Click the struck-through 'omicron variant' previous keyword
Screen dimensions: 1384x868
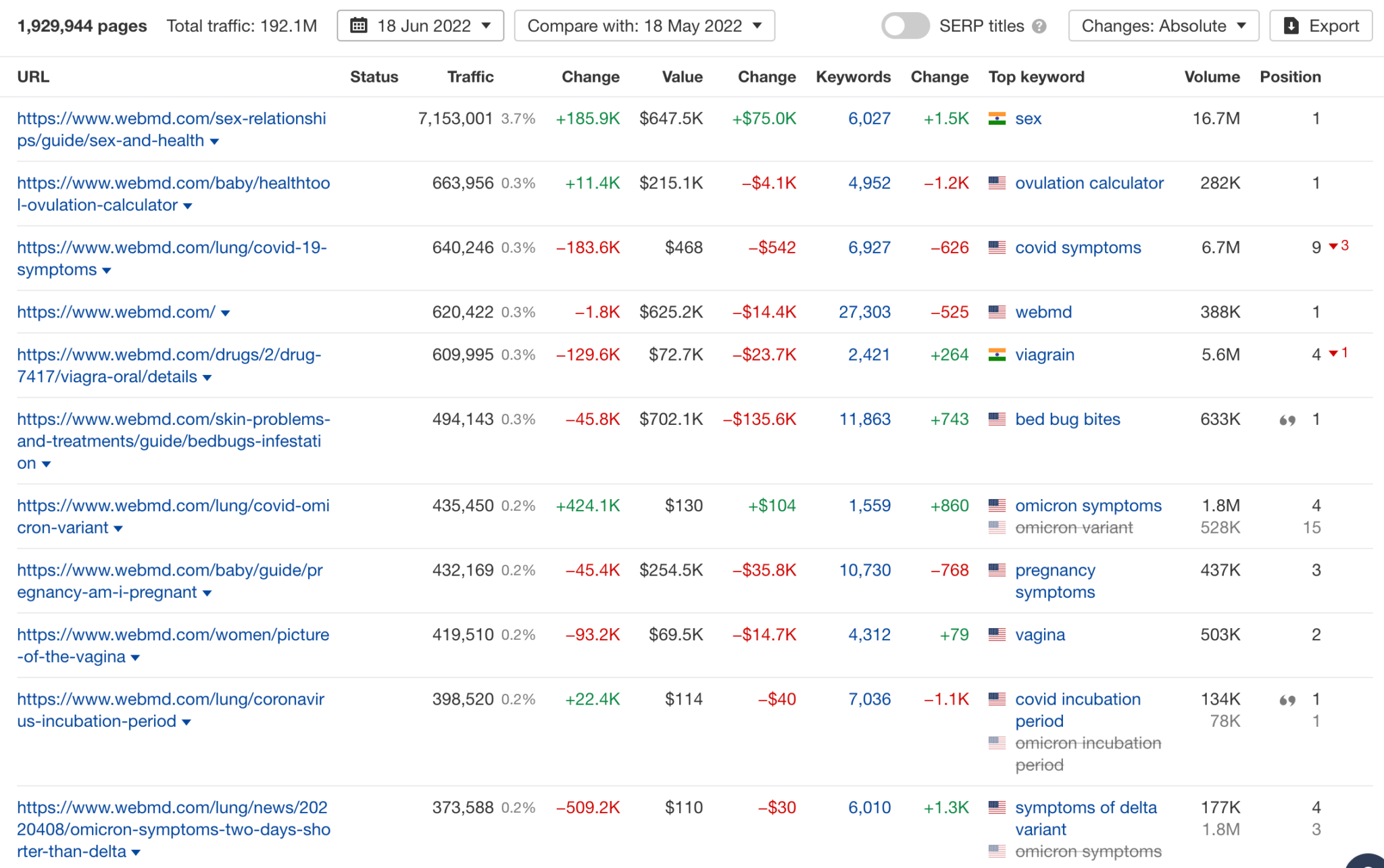point(1074,528)
